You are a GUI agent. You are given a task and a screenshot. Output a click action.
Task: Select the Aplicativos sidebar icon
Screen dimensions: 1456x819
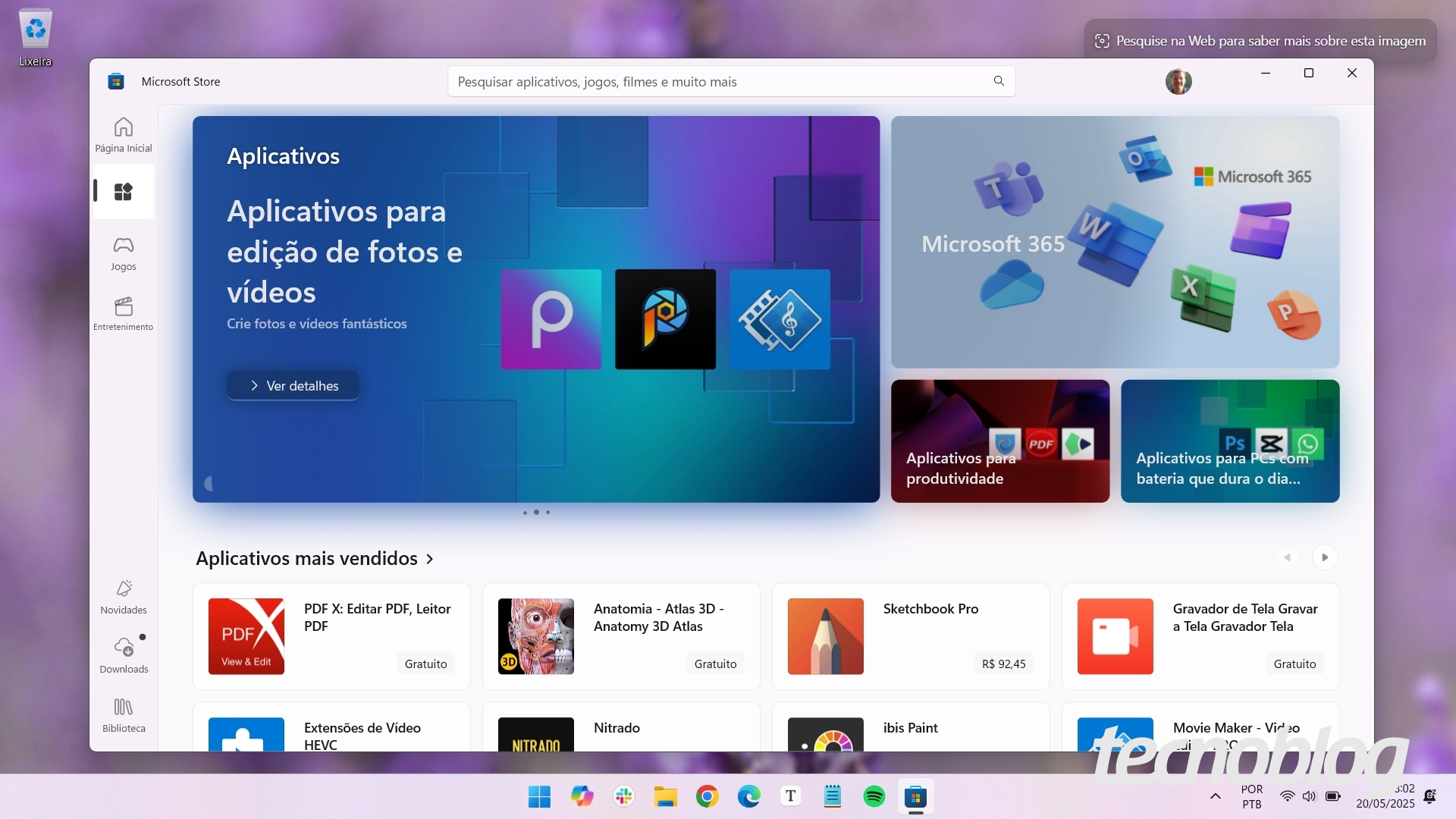(x=124, y=192)
